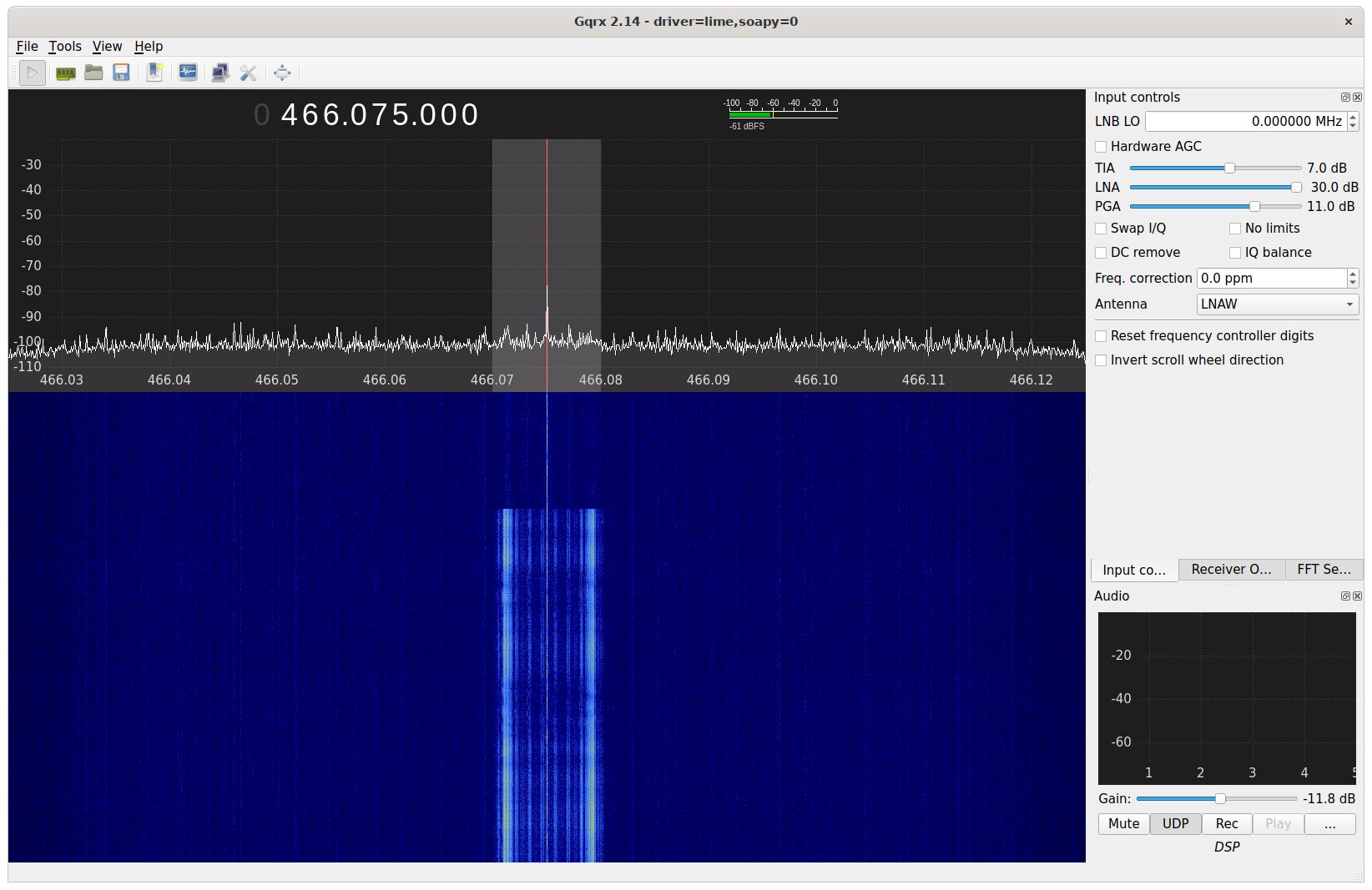This screenshot has width=1372, height=890.
Task: Start DSP processing with the play button
Action: (32, 73)
